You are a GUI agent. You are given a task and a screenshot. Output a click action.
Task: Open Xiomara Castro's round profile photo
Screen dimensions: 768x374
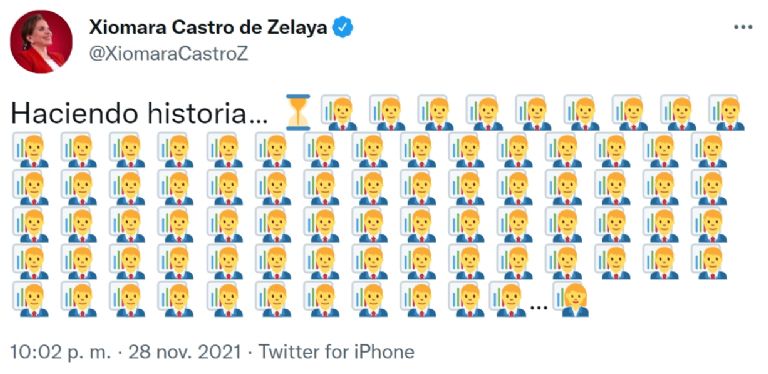coord(41,42)
